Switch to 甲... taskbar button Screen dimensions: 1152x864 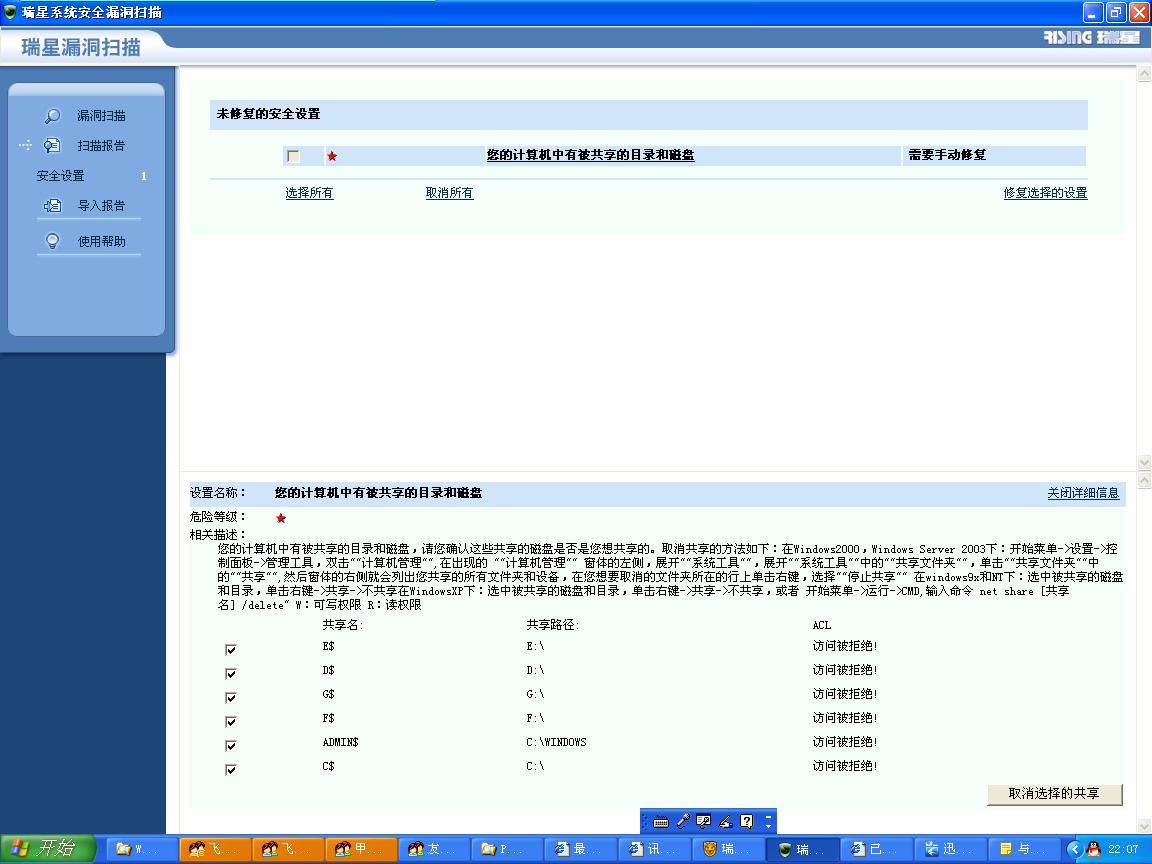(x=361, y=849)
